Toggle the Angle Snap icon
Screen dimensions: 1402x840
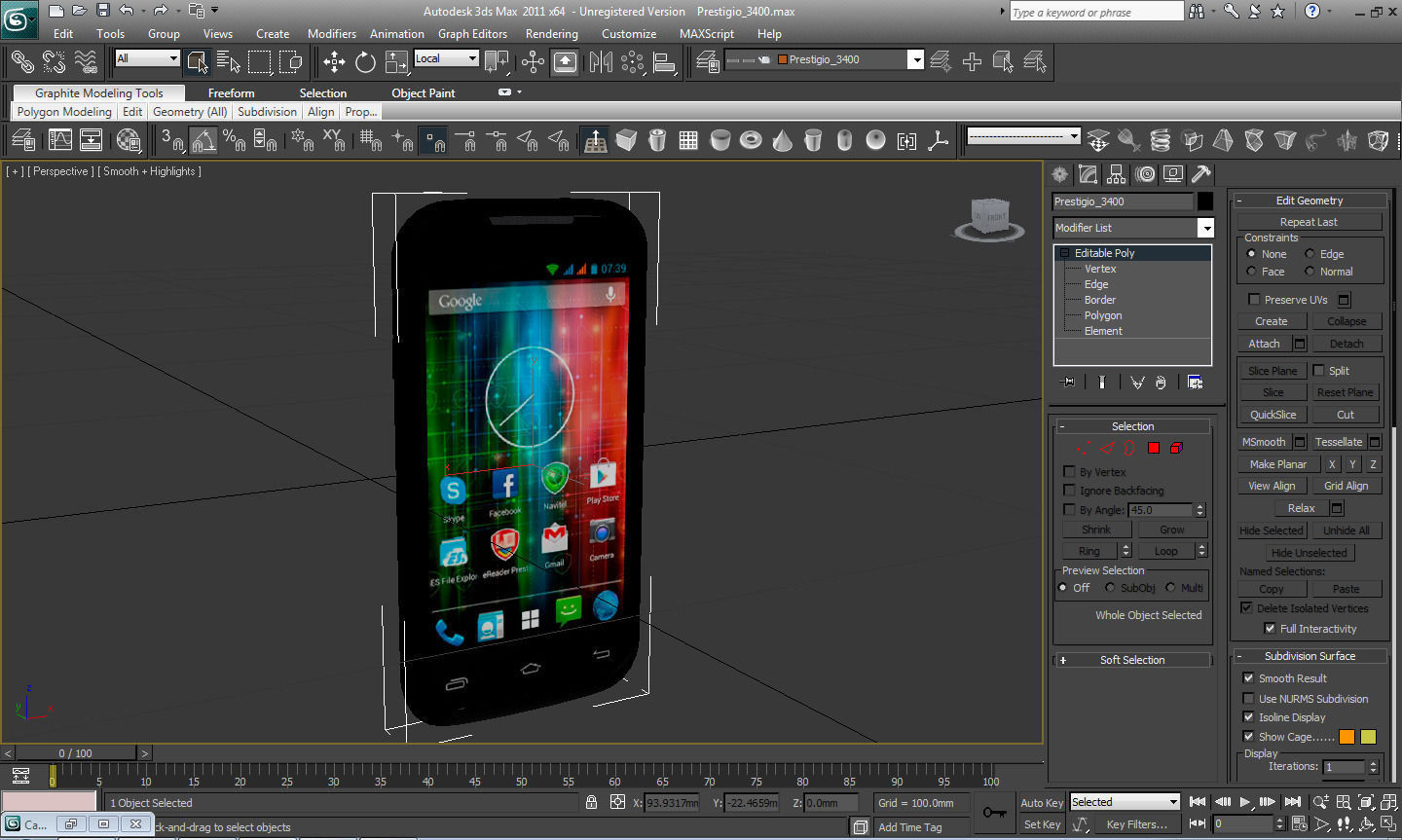click(x=203, y=140)
